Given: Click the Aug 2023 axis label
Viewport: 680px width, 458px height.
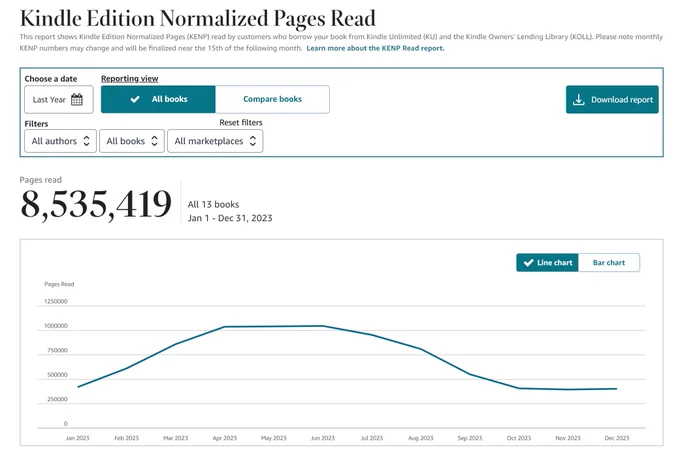Looking at the screenshot, I should [x=421, y=438].
